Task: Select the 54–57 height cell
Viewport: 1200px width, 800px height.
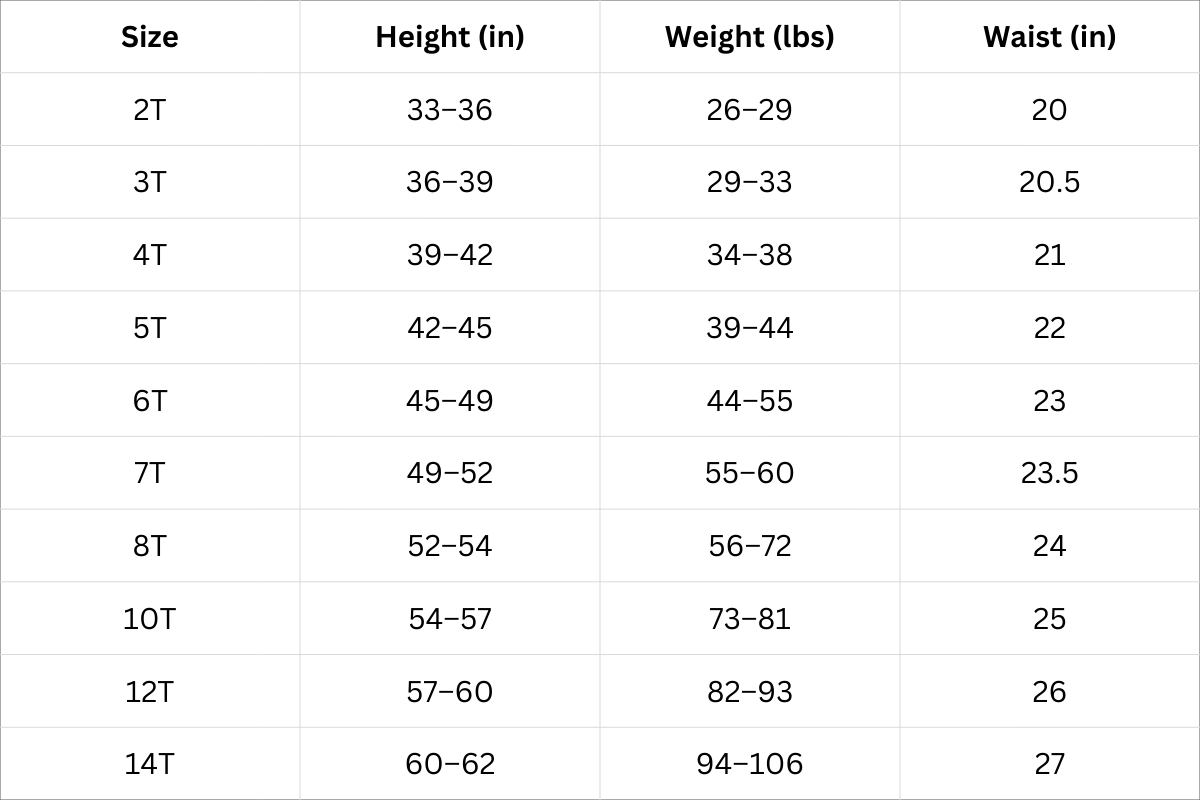Action: pyautogui.click(x=450, y=619)
